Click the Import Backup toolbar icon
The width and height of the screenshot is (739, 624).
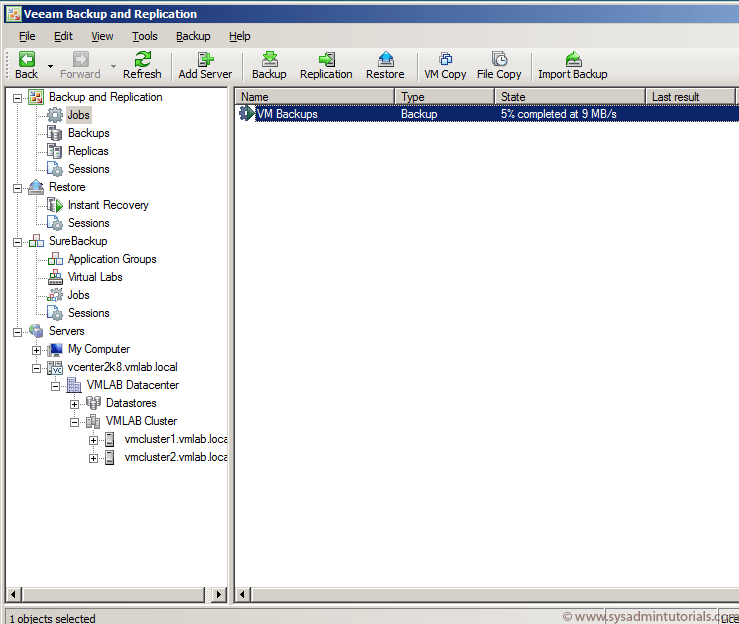tap(573, 59)
